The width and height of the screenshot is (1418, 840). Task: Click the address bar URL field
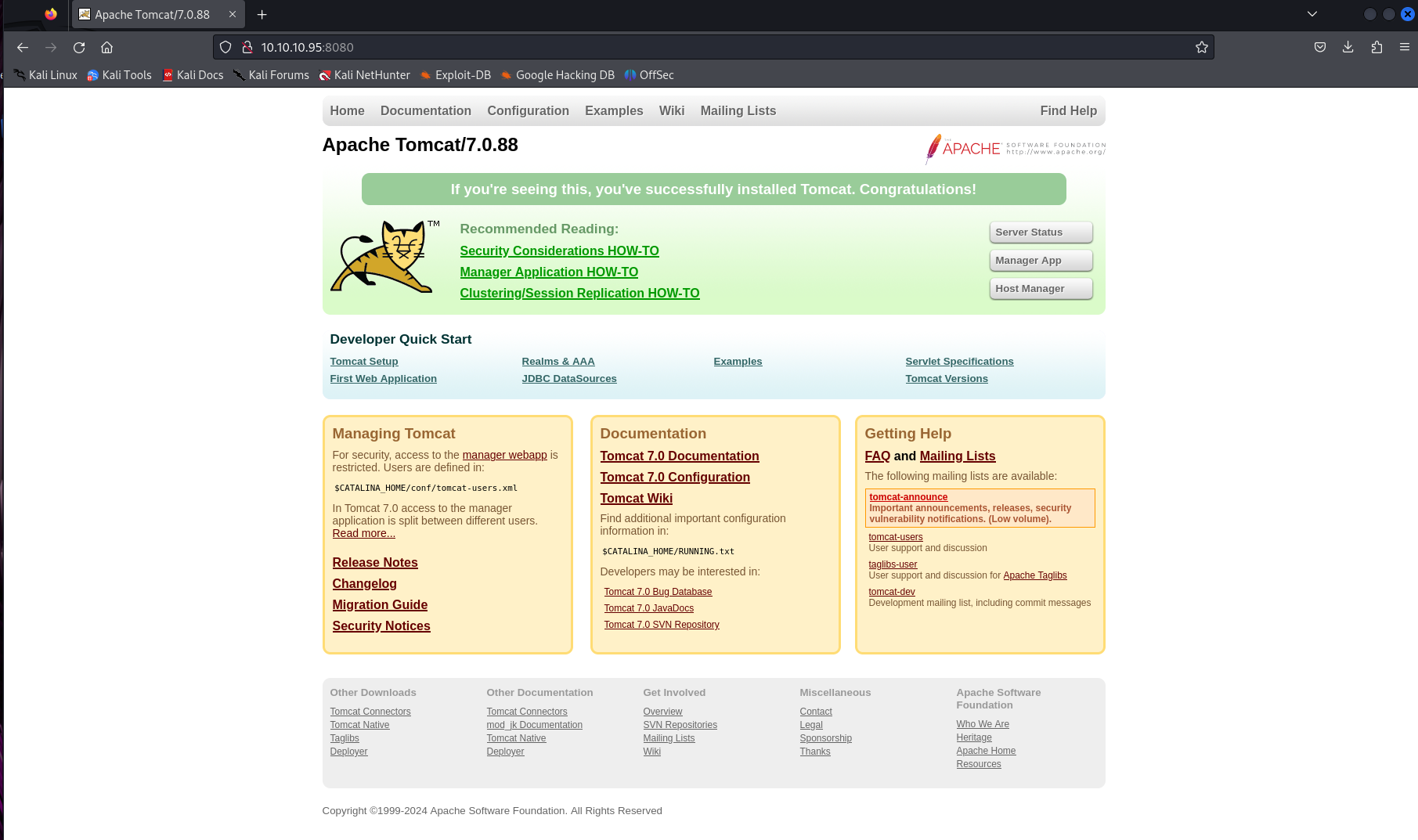705,48
